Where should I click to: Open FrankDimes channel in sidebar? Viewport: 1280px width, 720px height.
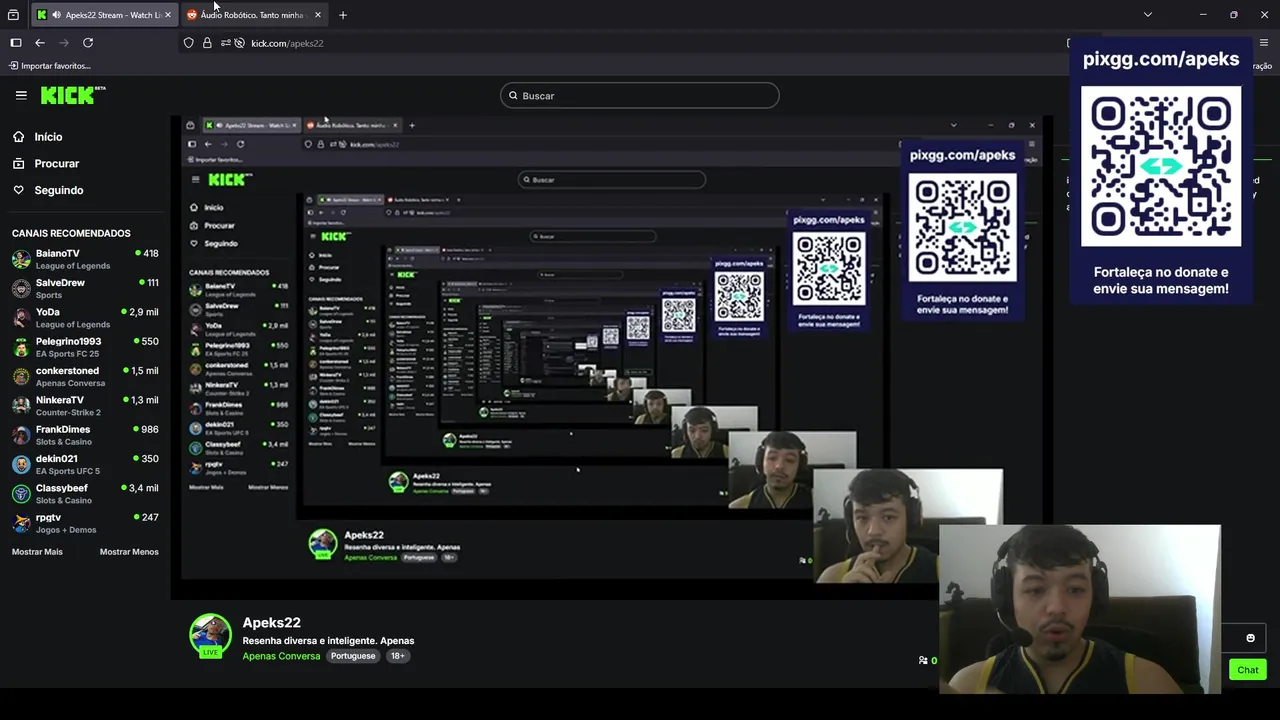(x=85, y=435)
